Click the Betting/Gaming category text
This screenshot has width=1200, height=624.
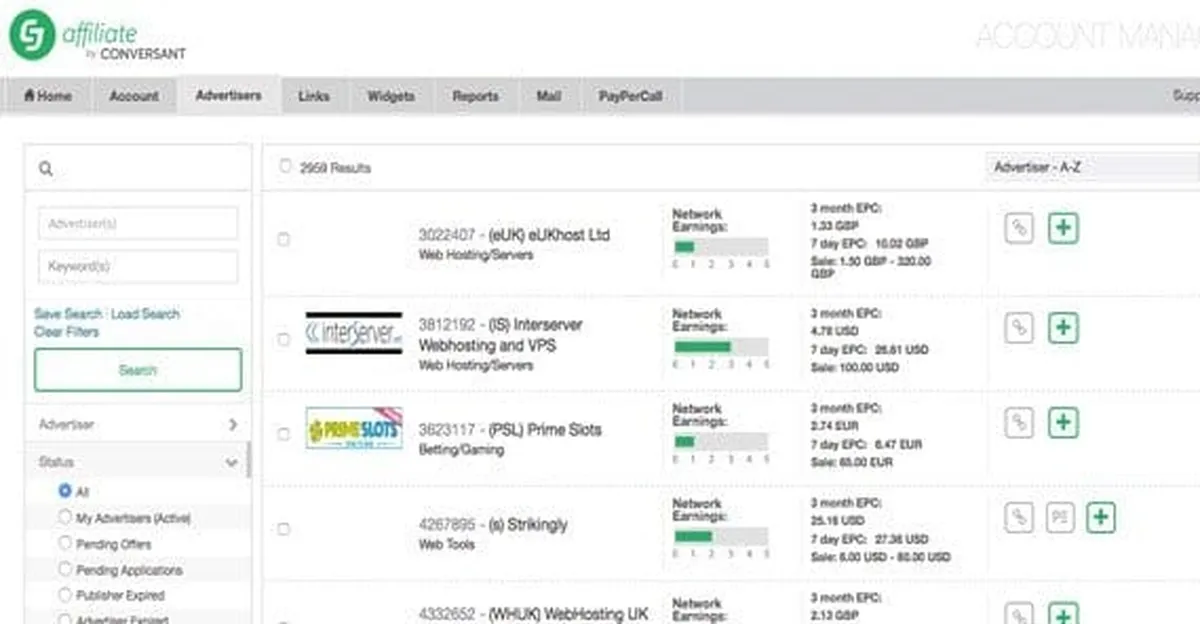point(461,450)
